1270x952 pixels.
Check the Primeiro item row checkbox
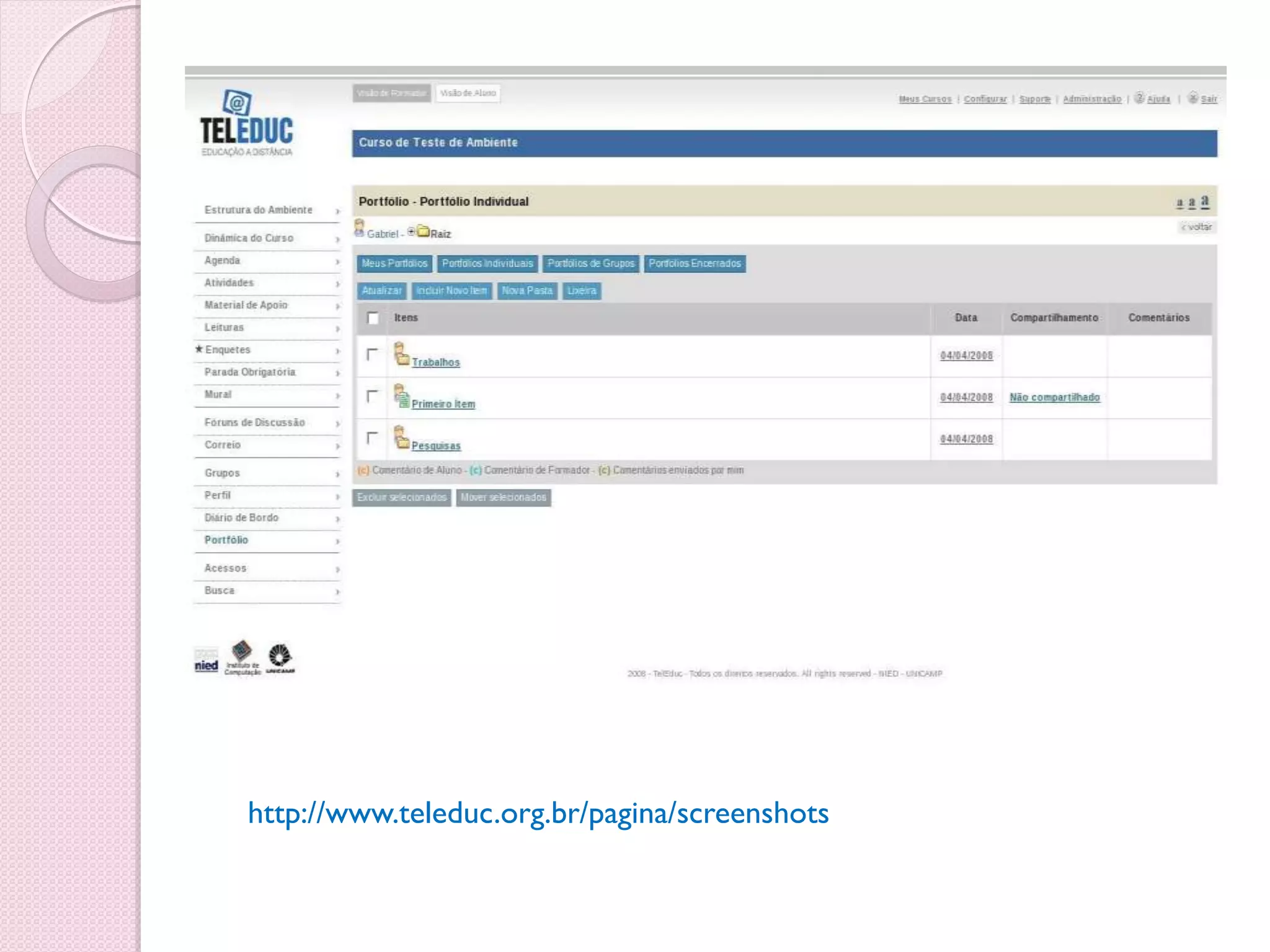372,395
